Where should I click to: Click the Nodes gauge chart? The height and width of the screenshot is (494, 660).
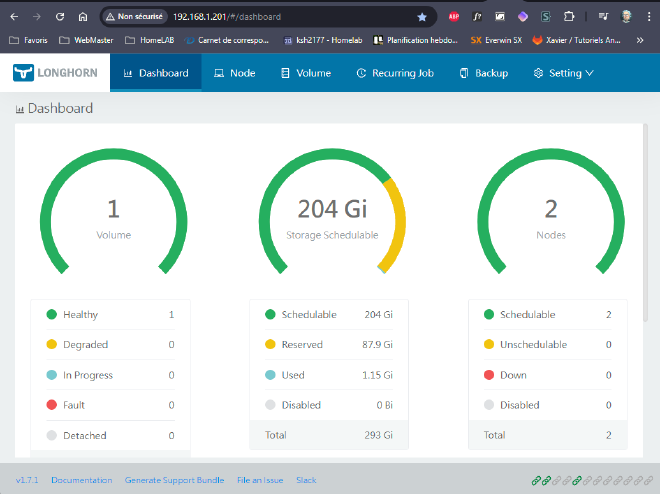(x=551, y=210)
